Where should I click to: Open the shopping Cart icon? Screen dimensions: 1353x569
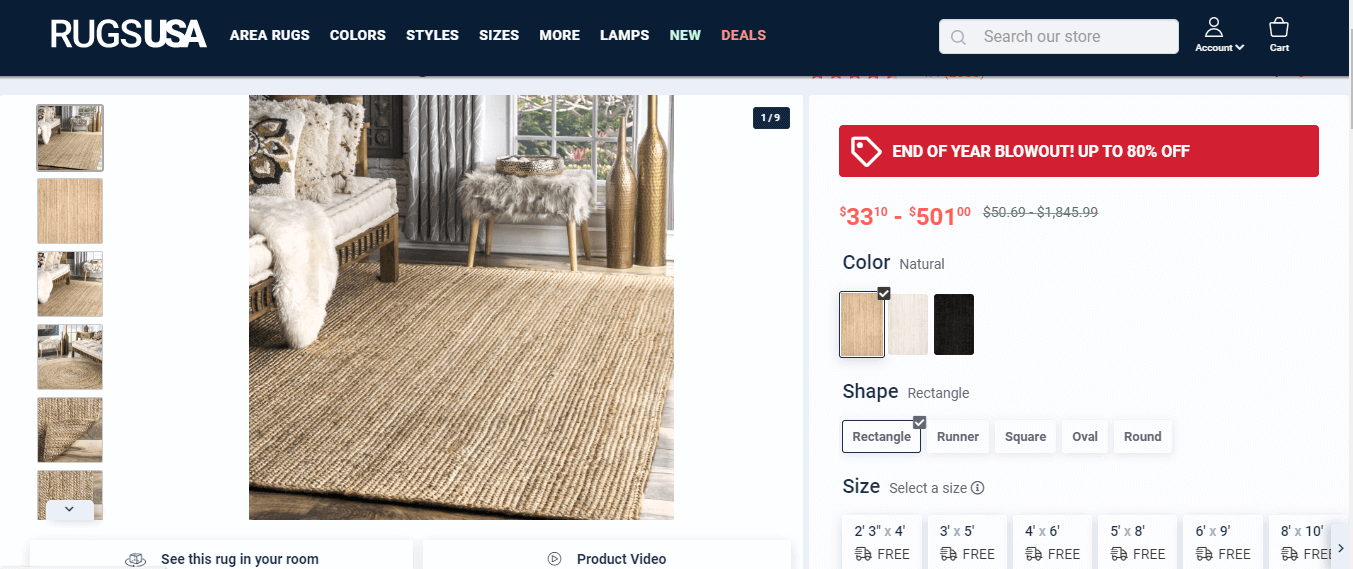(1278, 27)
